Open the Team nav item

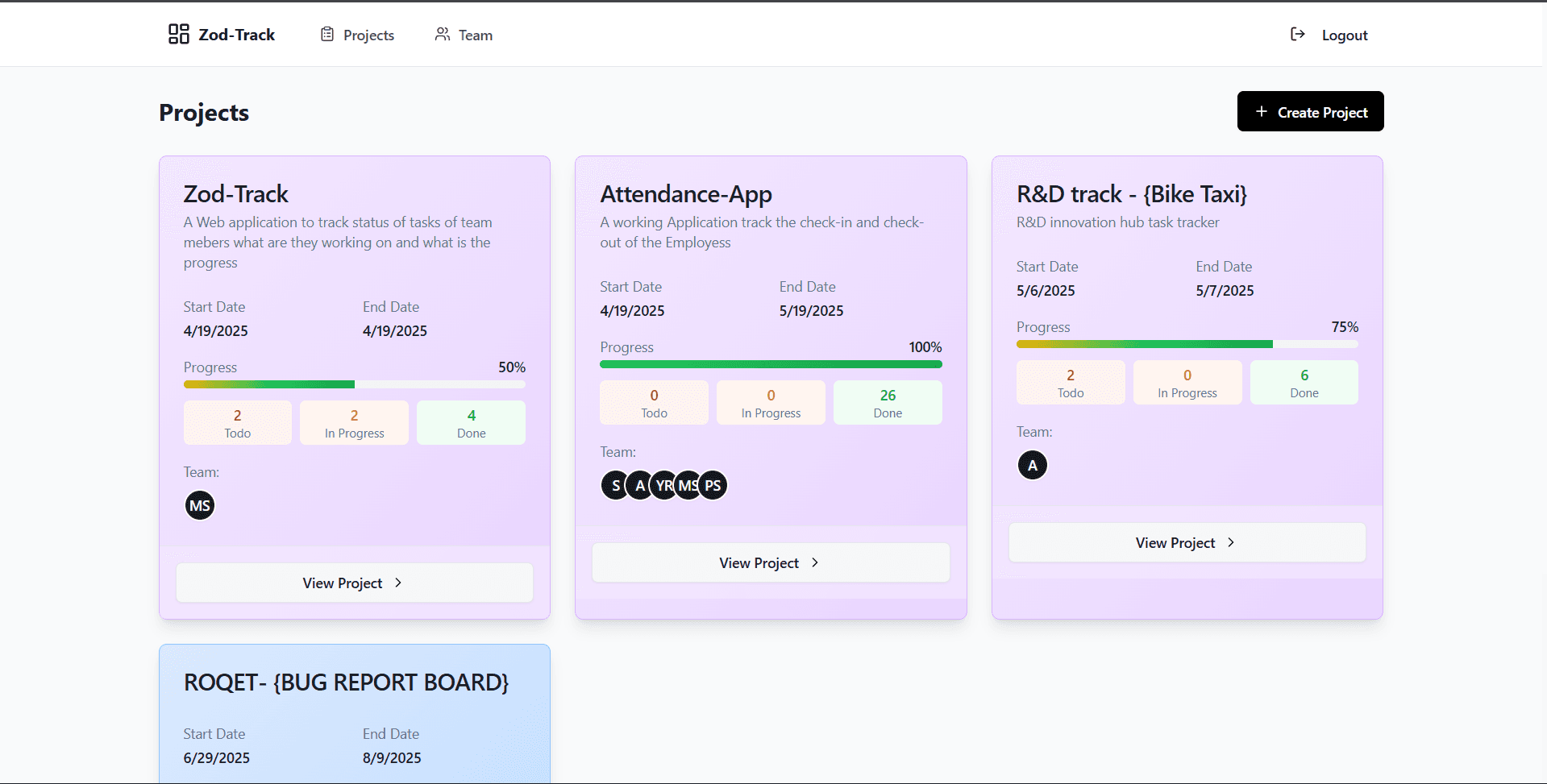464,35
